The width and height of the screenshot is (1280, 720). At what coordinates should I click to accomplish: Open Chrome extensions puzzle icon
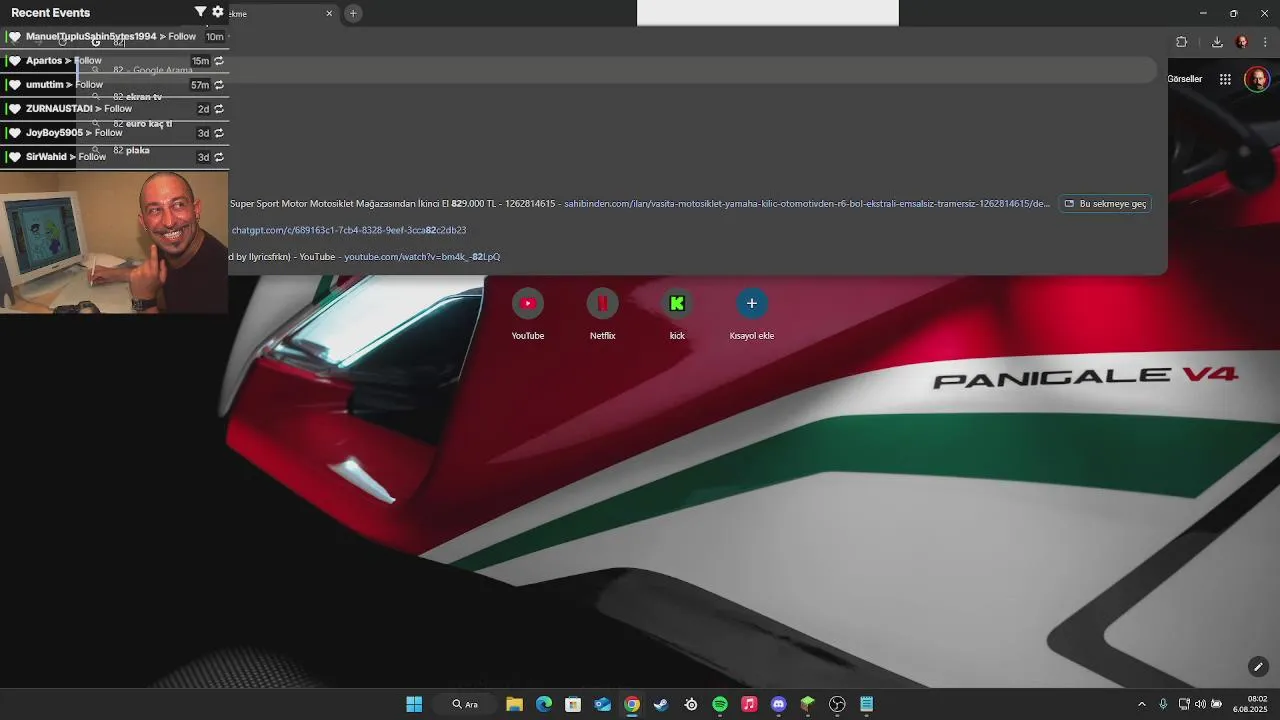pos(1182,42)
